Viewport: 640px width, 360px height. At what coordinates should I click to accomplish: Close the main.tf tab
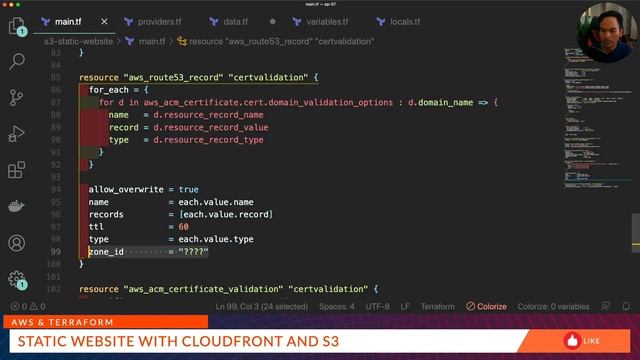click(104, 22)
